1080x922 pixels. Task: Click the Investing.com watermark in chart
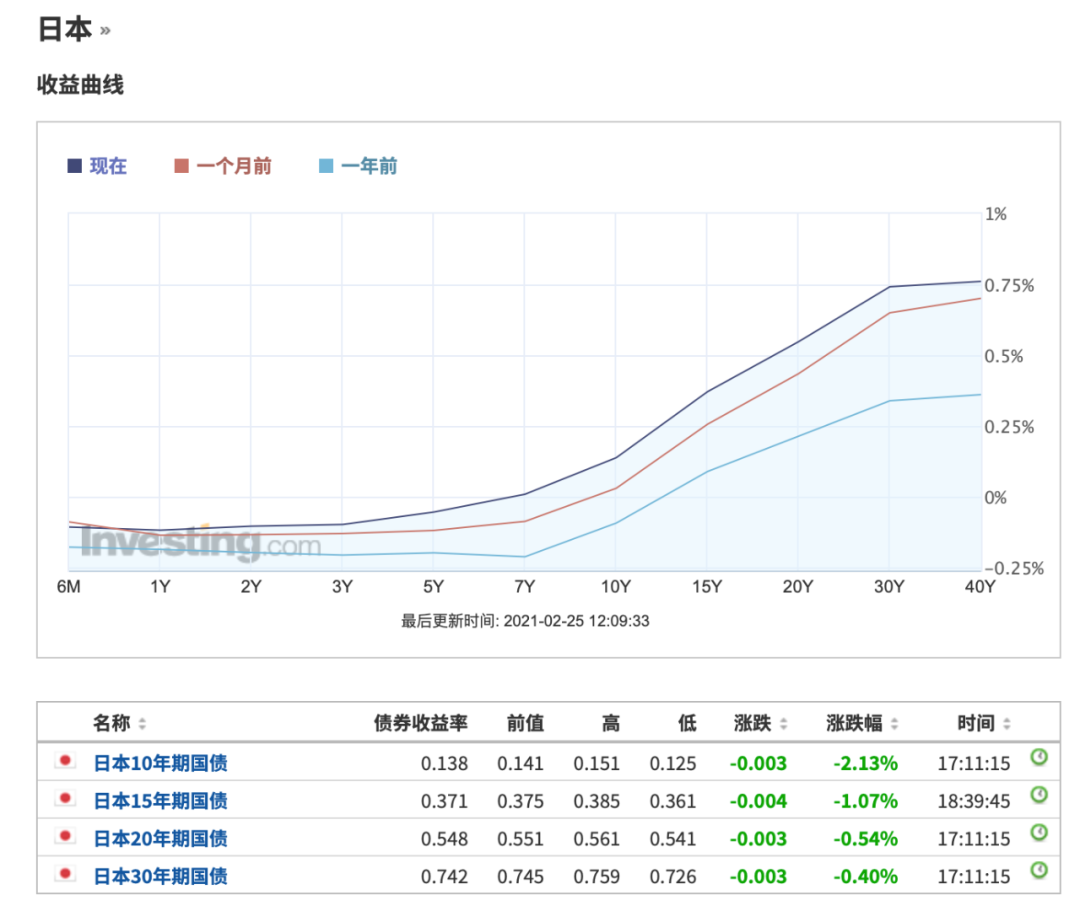pos(200,545)
